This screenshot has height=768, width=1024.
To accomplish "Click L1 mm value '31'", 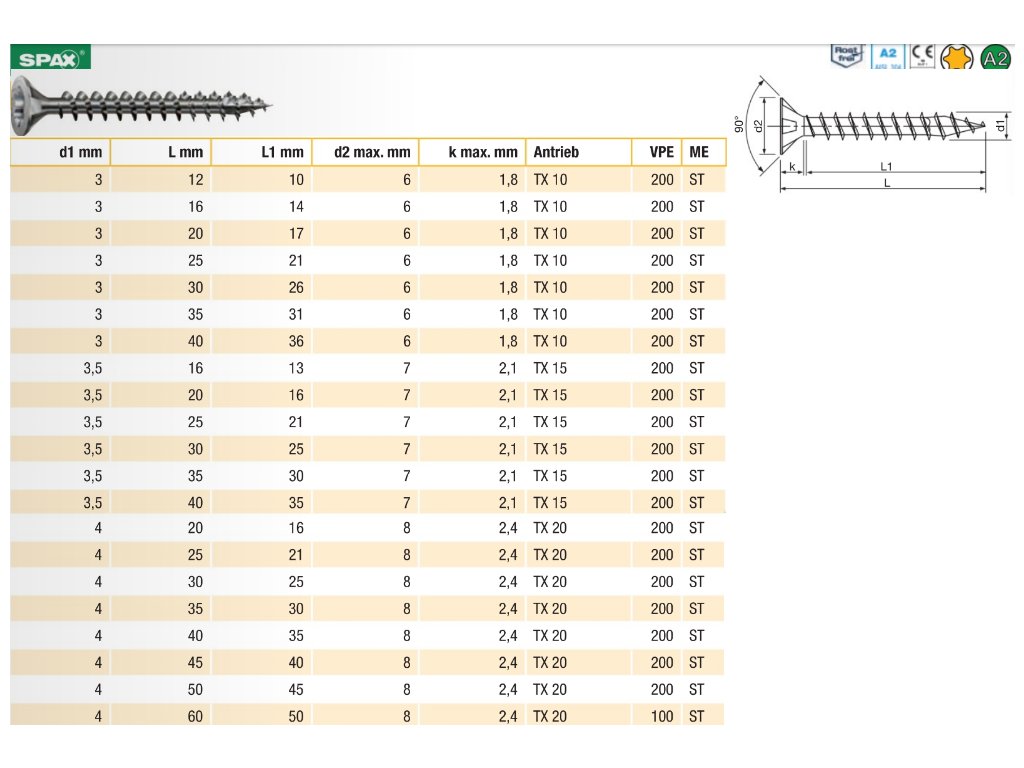I will (296, 314).
